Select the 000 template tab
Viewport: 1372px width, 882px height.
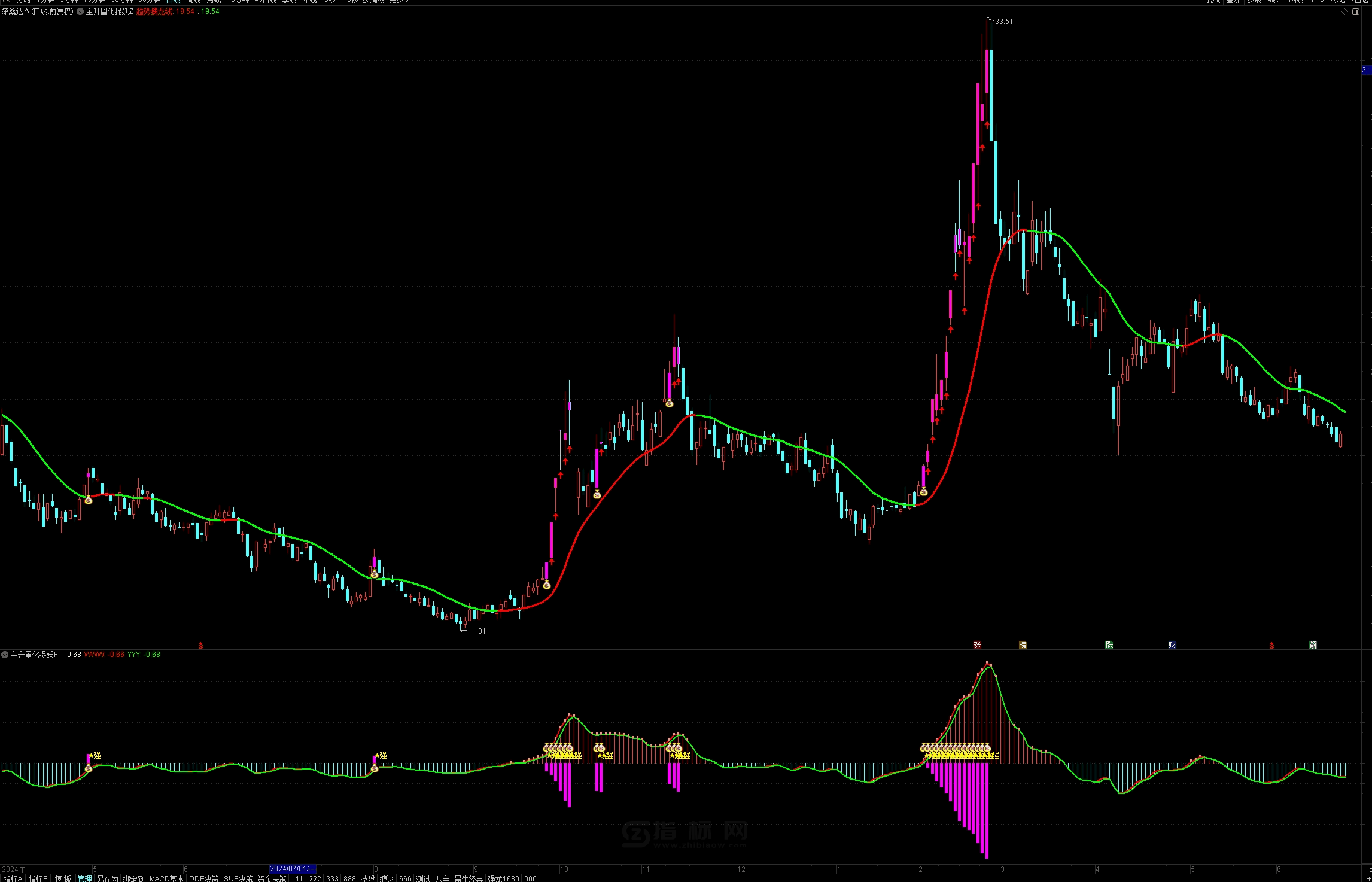[x=530, y=878]
